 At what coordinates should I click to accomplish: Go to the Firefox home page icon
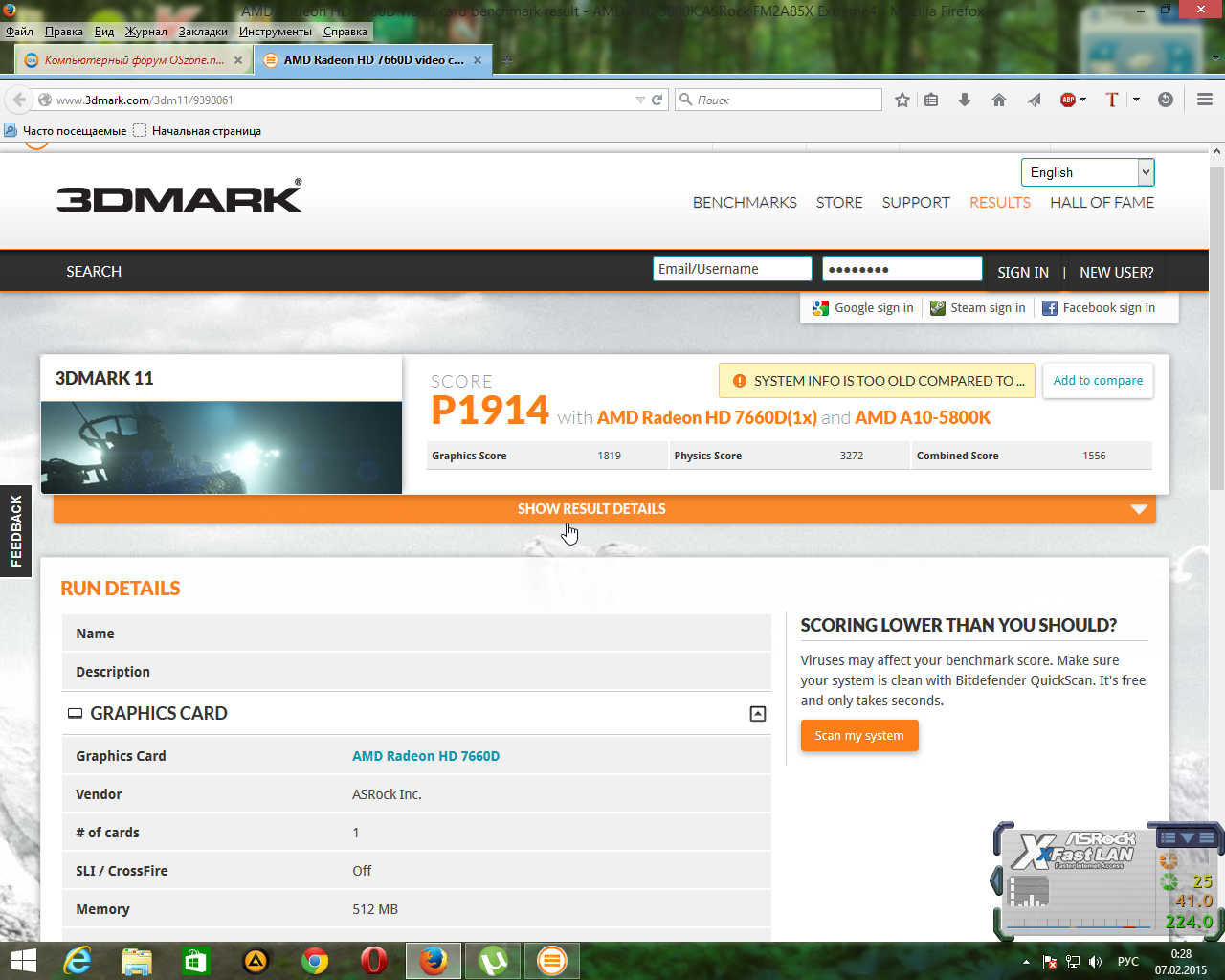(x=999, y=100)
